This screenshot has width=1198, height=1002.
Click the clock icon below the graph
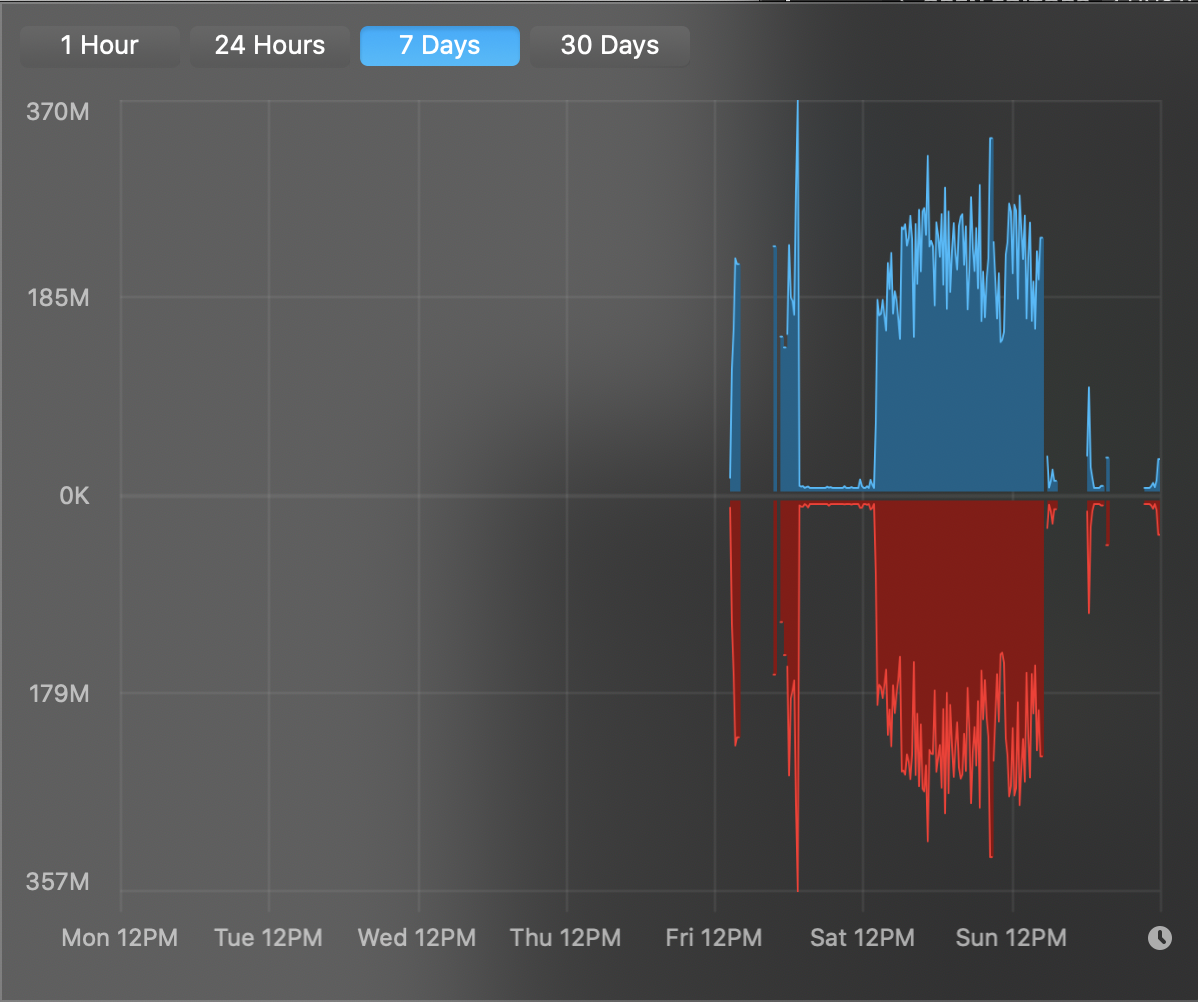tap(1159, 938)
